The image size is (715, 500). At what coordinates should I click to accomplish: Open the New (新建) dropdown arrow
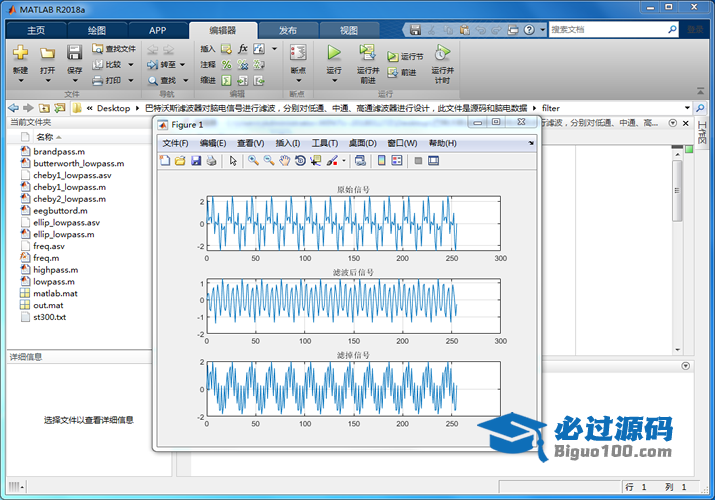point(21,81)
